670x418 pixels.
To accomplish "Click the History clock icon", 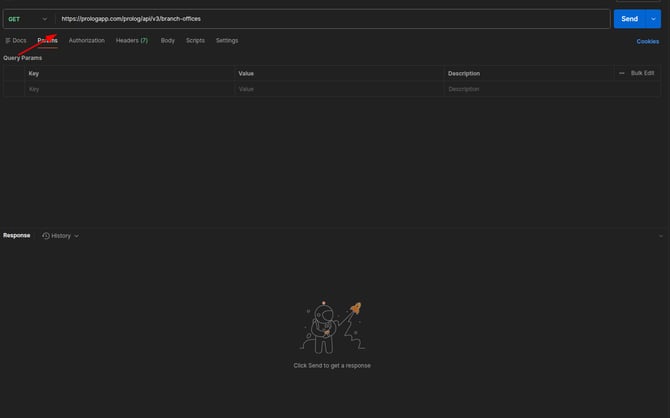I will click(x=46, y=236).
